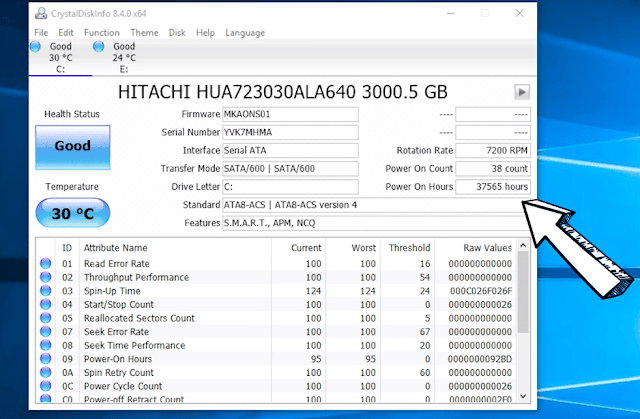Click the scrollbar up arrow in attribute list
640x419 pixels.
coord(523,246)
